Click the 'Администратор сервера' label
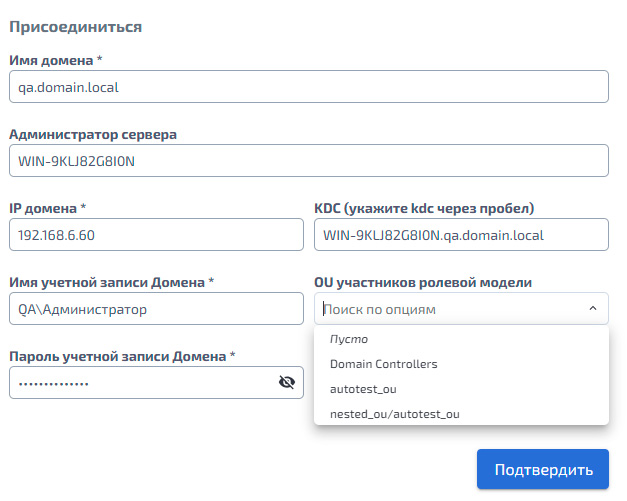 point(93,134)
